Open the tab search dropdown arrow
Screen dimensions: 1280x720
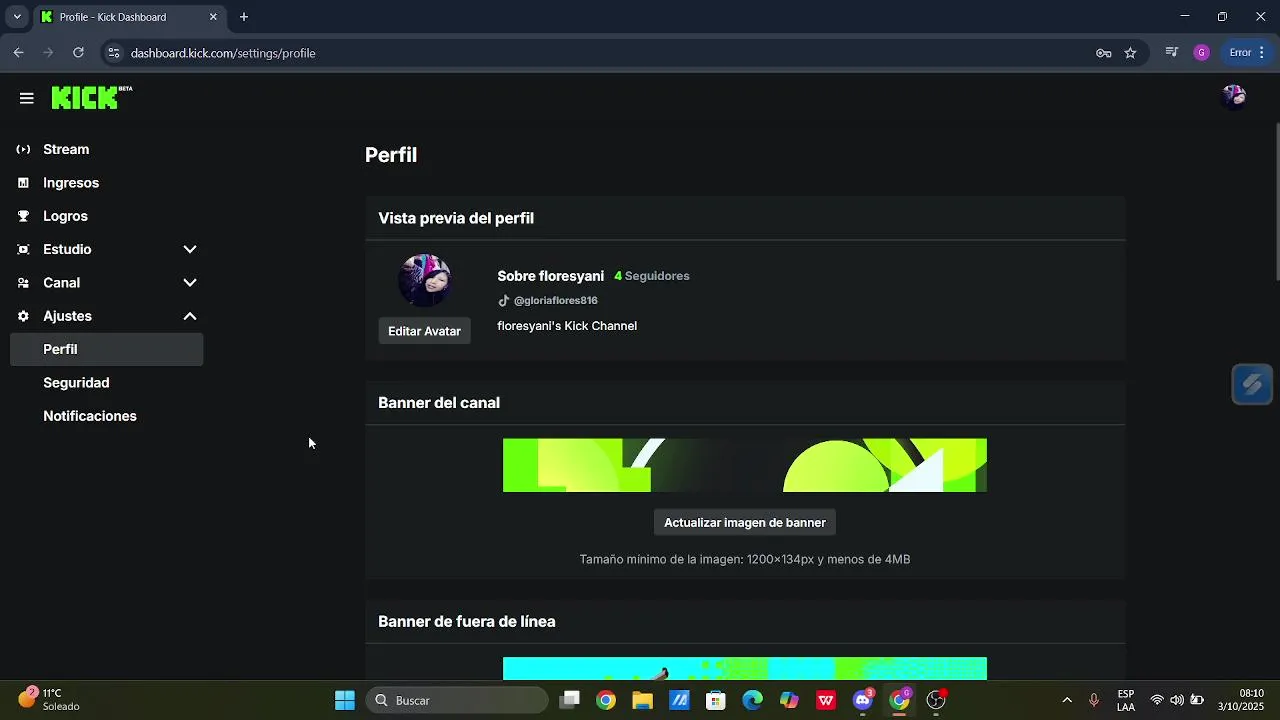pos(17,17)
